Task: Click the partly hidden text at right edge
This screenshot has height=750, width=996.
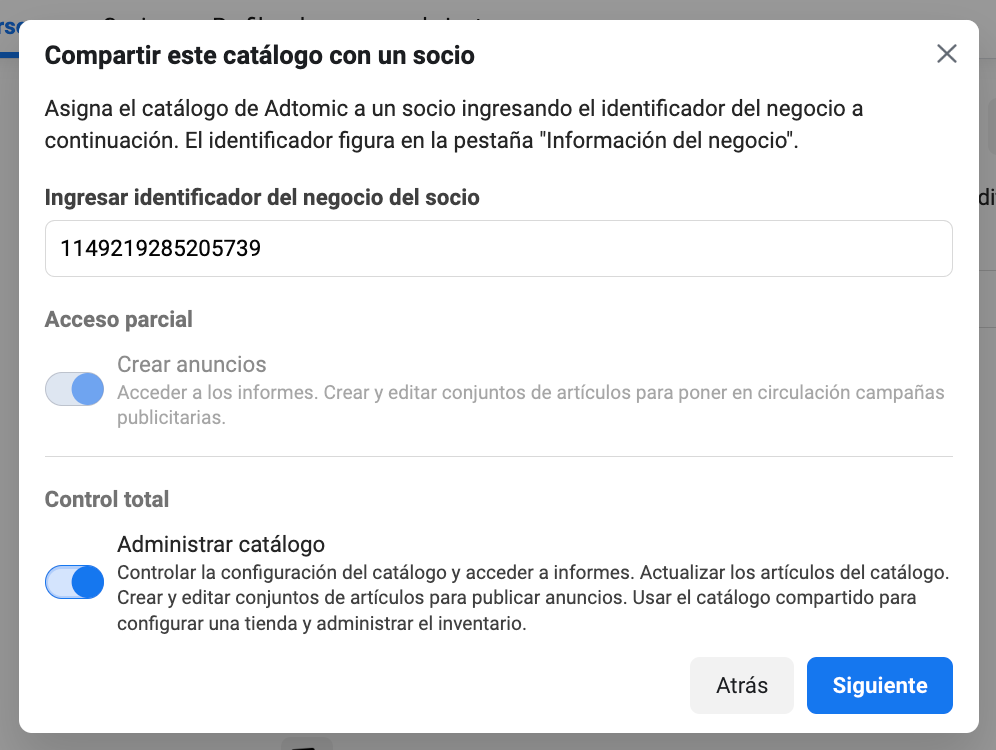Action: [987, 198]
